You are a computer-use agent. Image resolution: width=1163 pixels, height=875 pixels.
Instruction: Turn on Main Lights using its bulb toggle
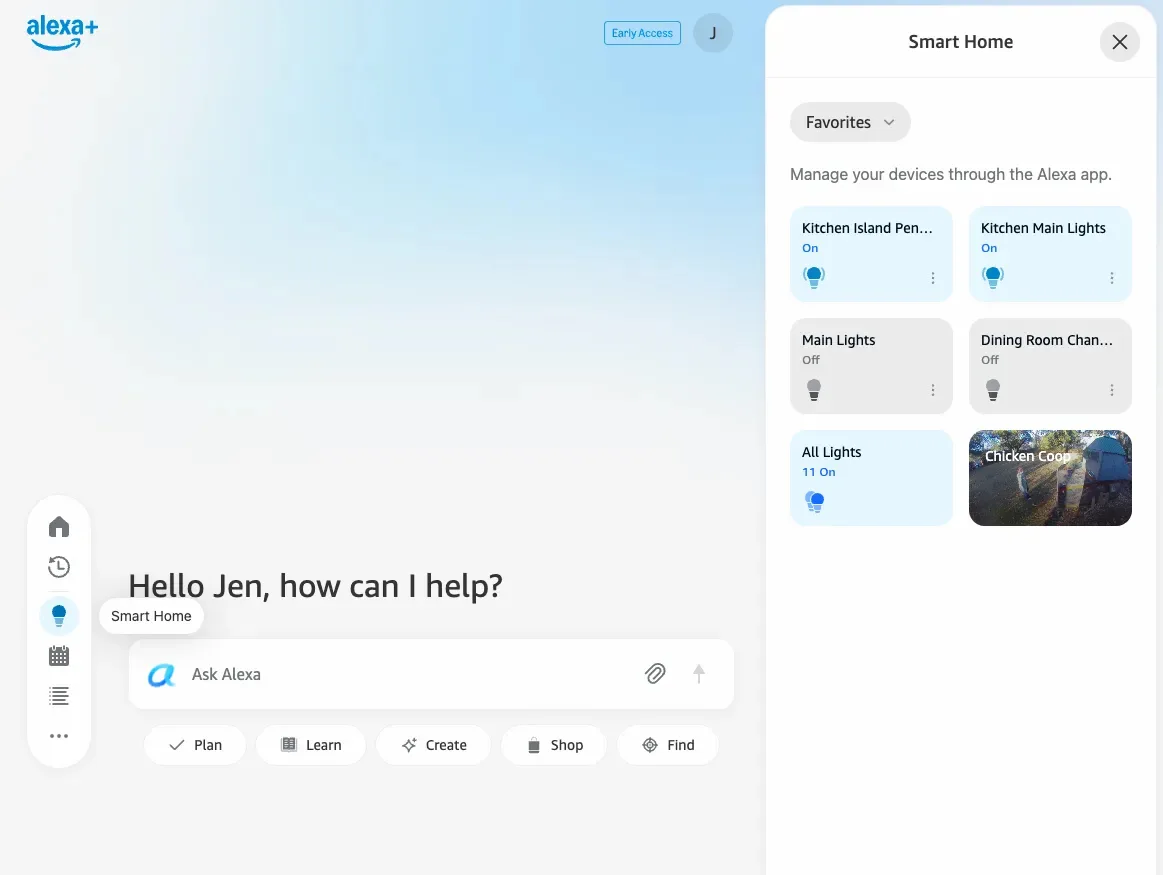pos(814,389)
